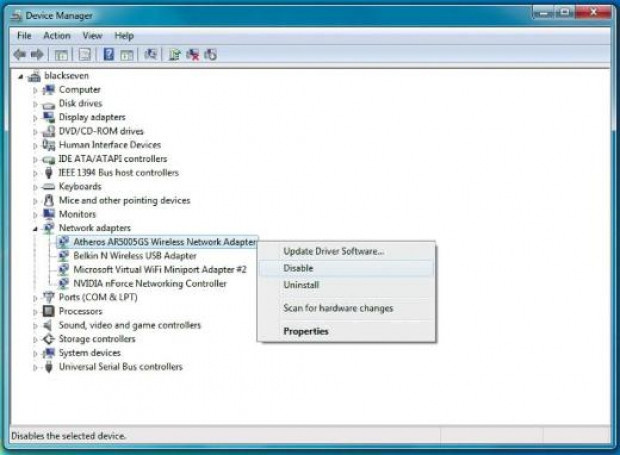Select Belkin N Wireless USB Adapter label
This screenshot has width=620, height=455.
[x=135, y=256]
